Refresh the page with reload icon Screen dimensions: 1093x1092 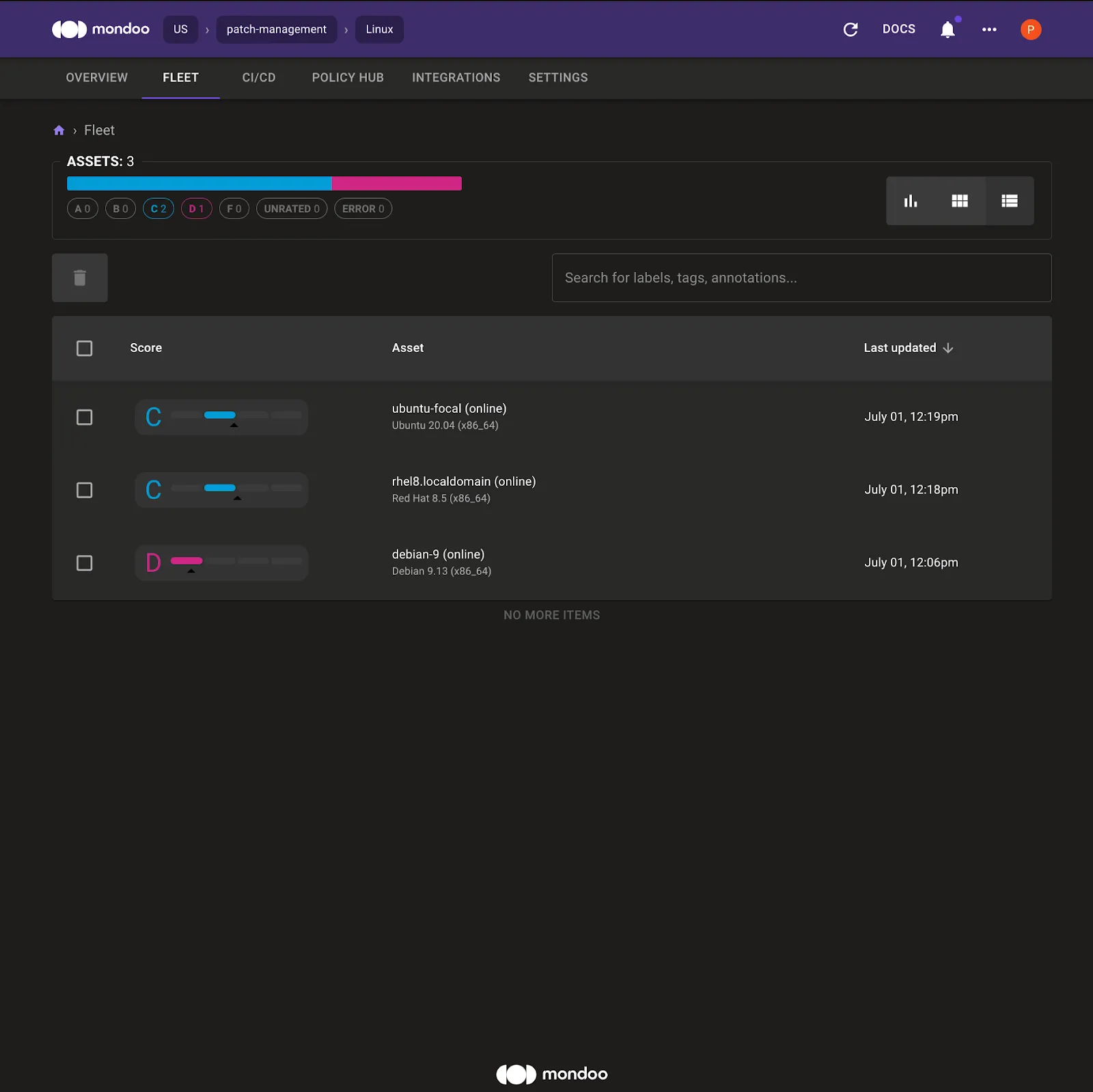(850, 29)
